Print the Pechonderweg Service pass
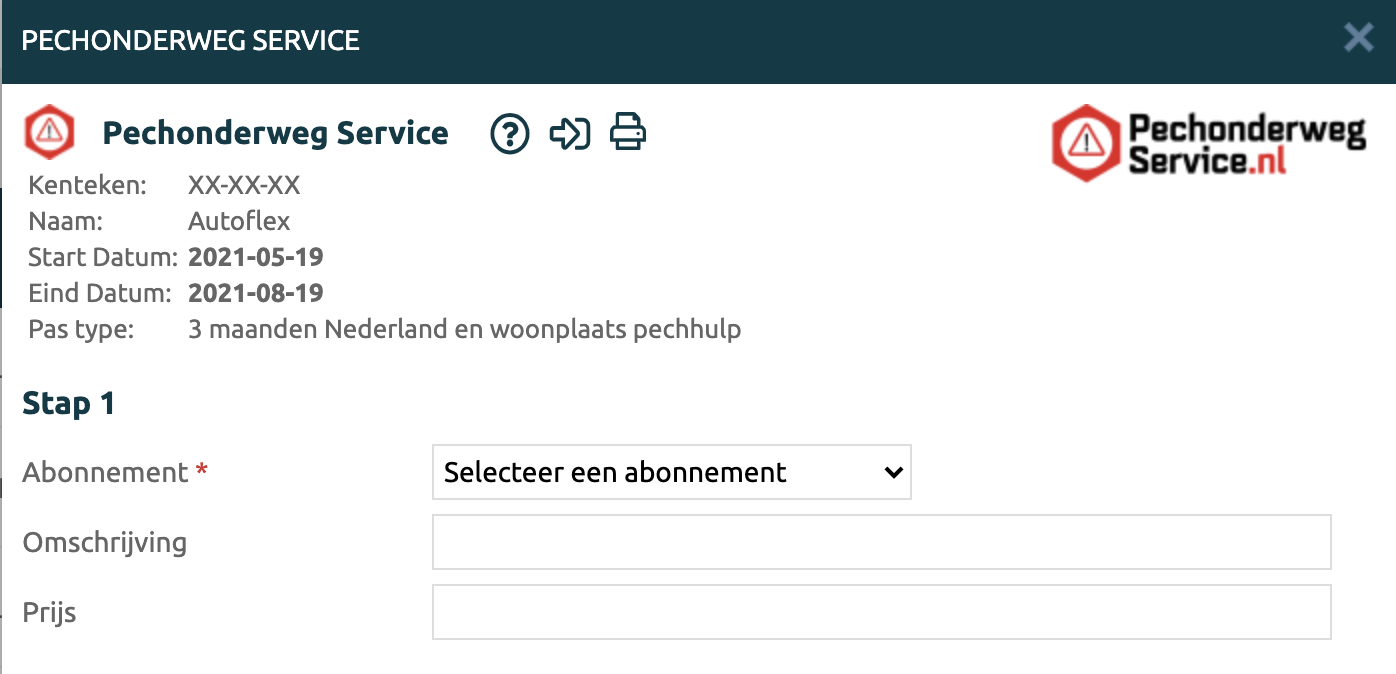This screenshot has width=1396, height=674. (x=628, y=132)
